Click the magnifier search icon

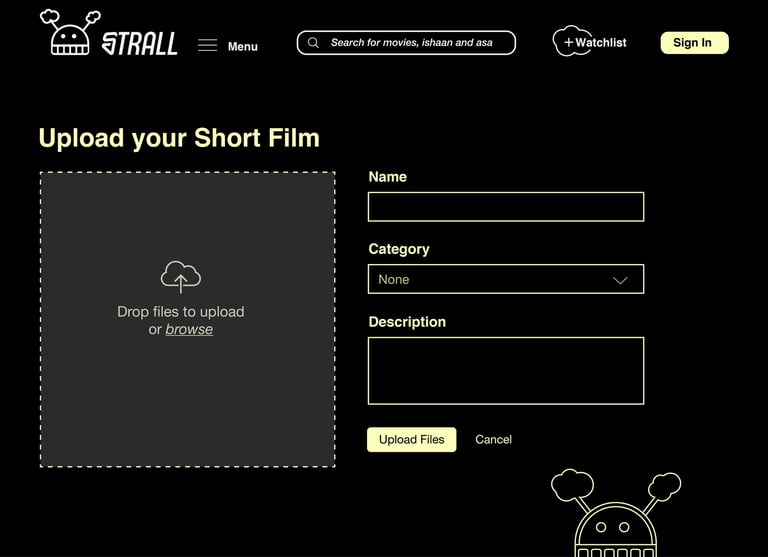pos(313,43)
